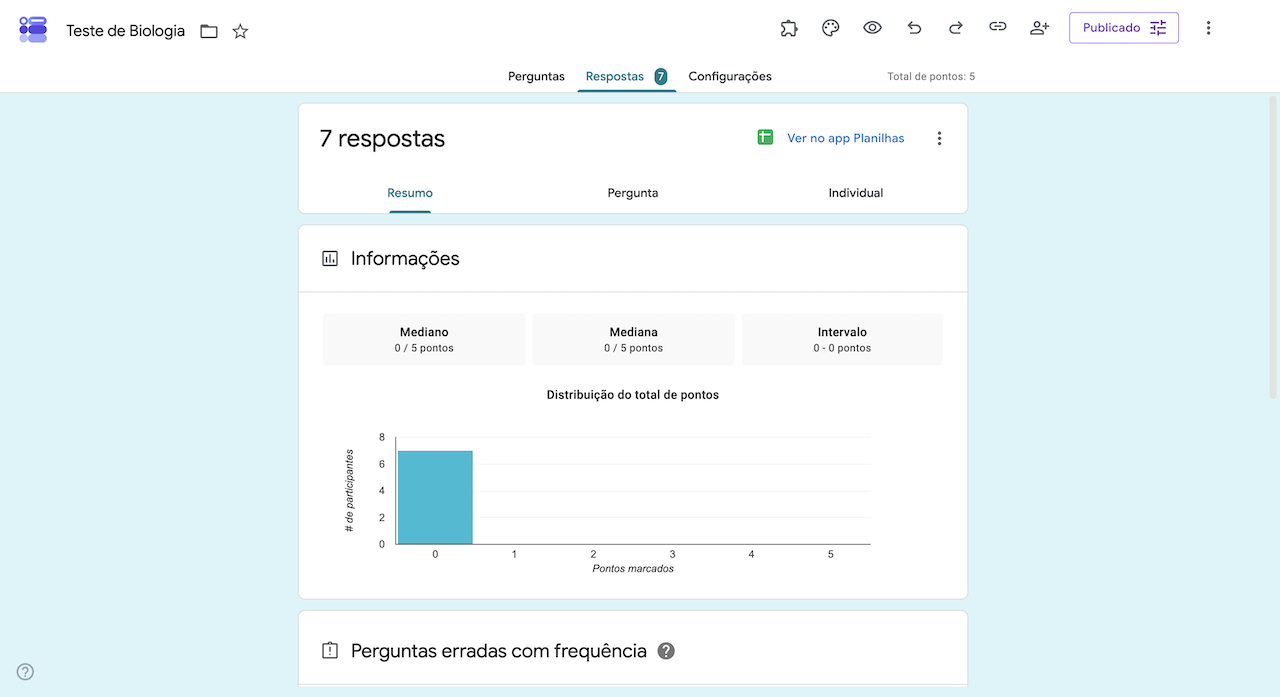1280x697 pixels.
Task: Open the Google Forms home icon
Action: 33,29
